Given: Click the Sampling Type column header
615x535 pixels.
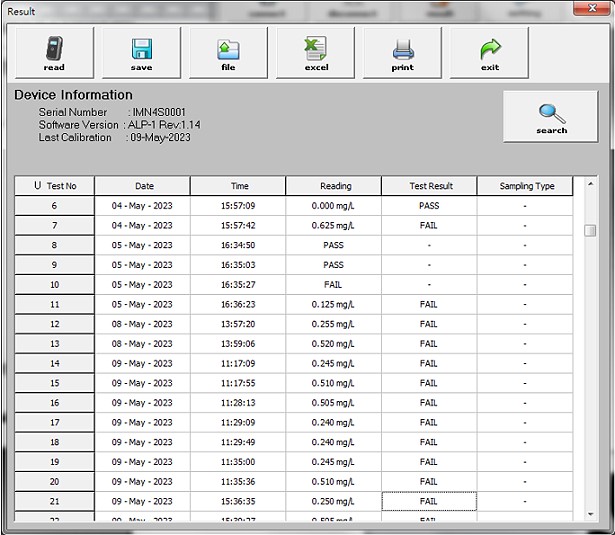Looking at the screenshot, I should (x=525, y=186).
